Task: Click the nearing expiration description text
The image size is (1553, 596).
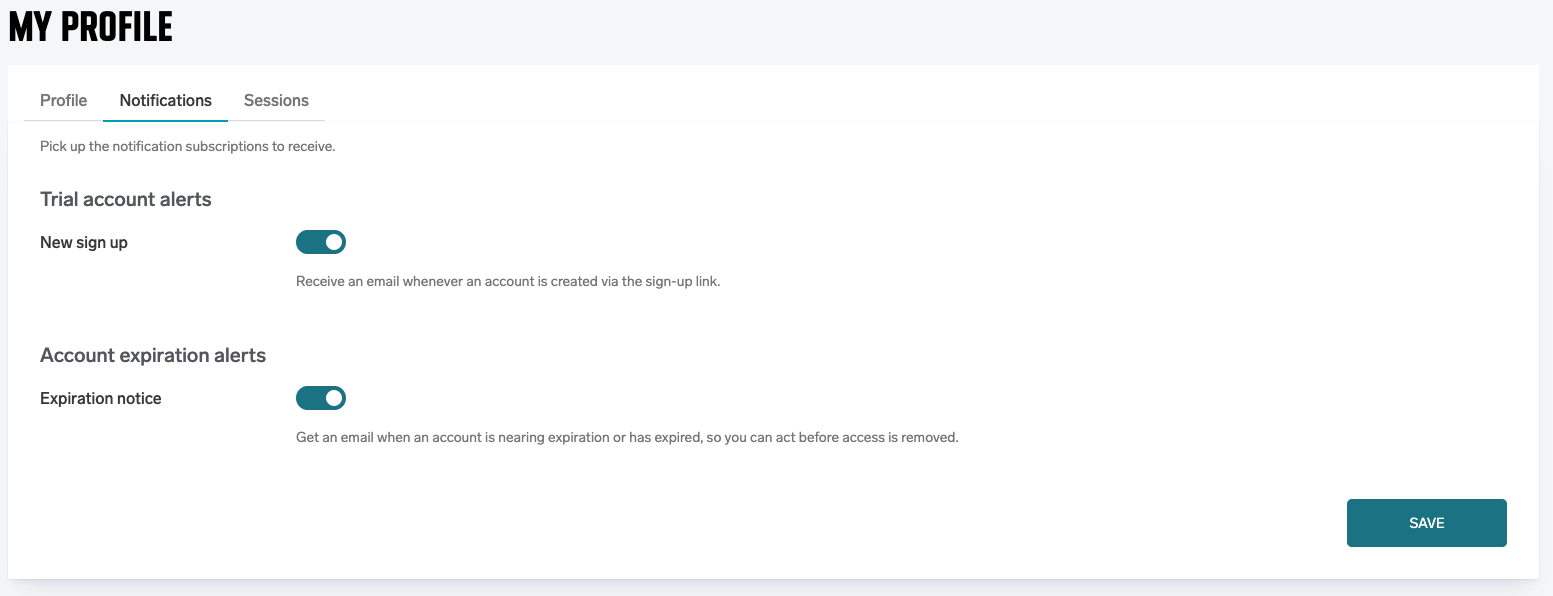Action: [x=627, y=437]
